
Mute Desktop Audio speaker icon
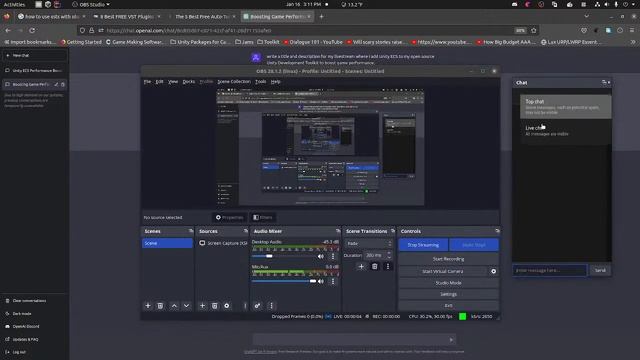tap(321, 256)
